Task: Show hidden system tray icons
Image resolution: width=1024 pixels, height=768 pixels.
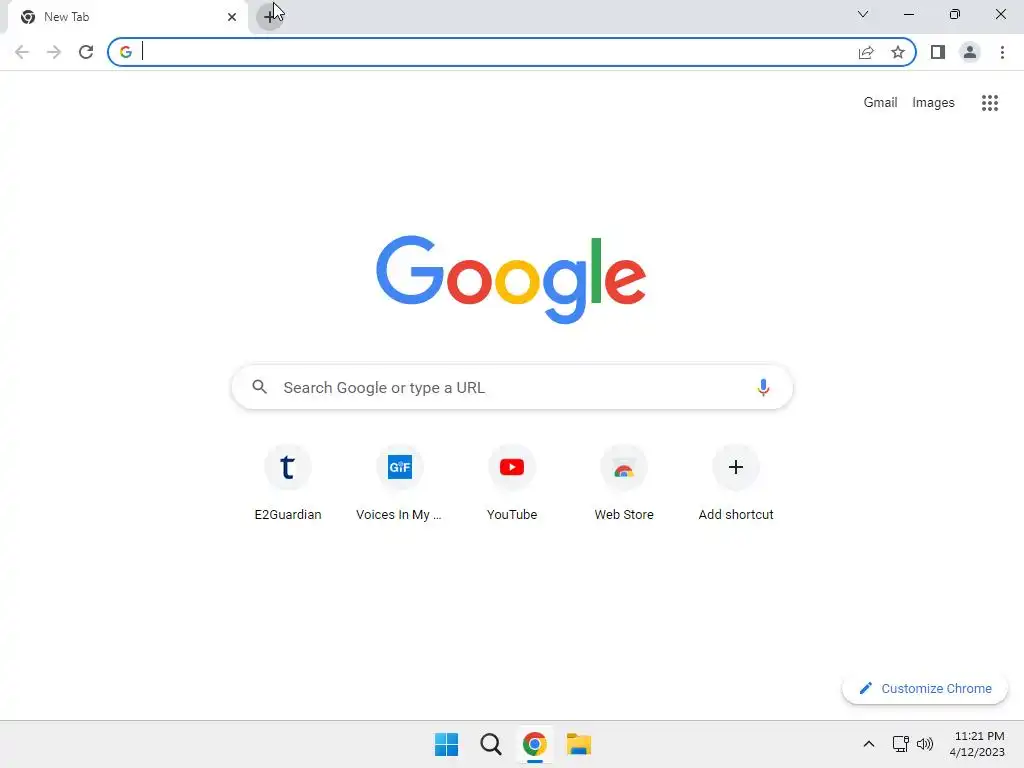Action: coord(869,744)
